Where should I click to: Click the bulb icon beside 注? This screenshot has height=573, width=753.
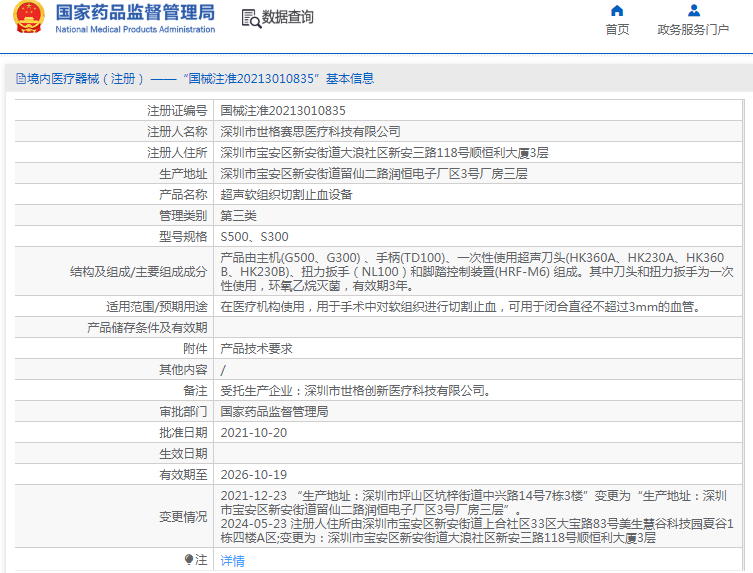pos(189,560)
